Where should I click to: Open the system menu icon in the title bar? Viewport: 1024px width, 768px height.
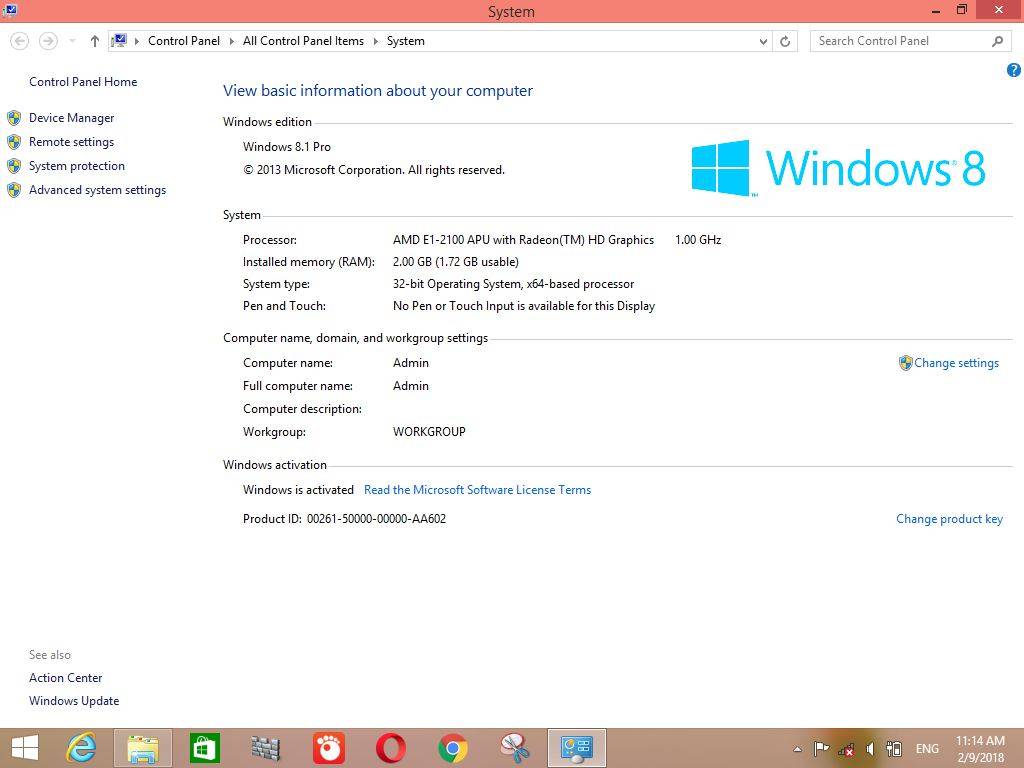pyautogui.click(x=9, y=10)
